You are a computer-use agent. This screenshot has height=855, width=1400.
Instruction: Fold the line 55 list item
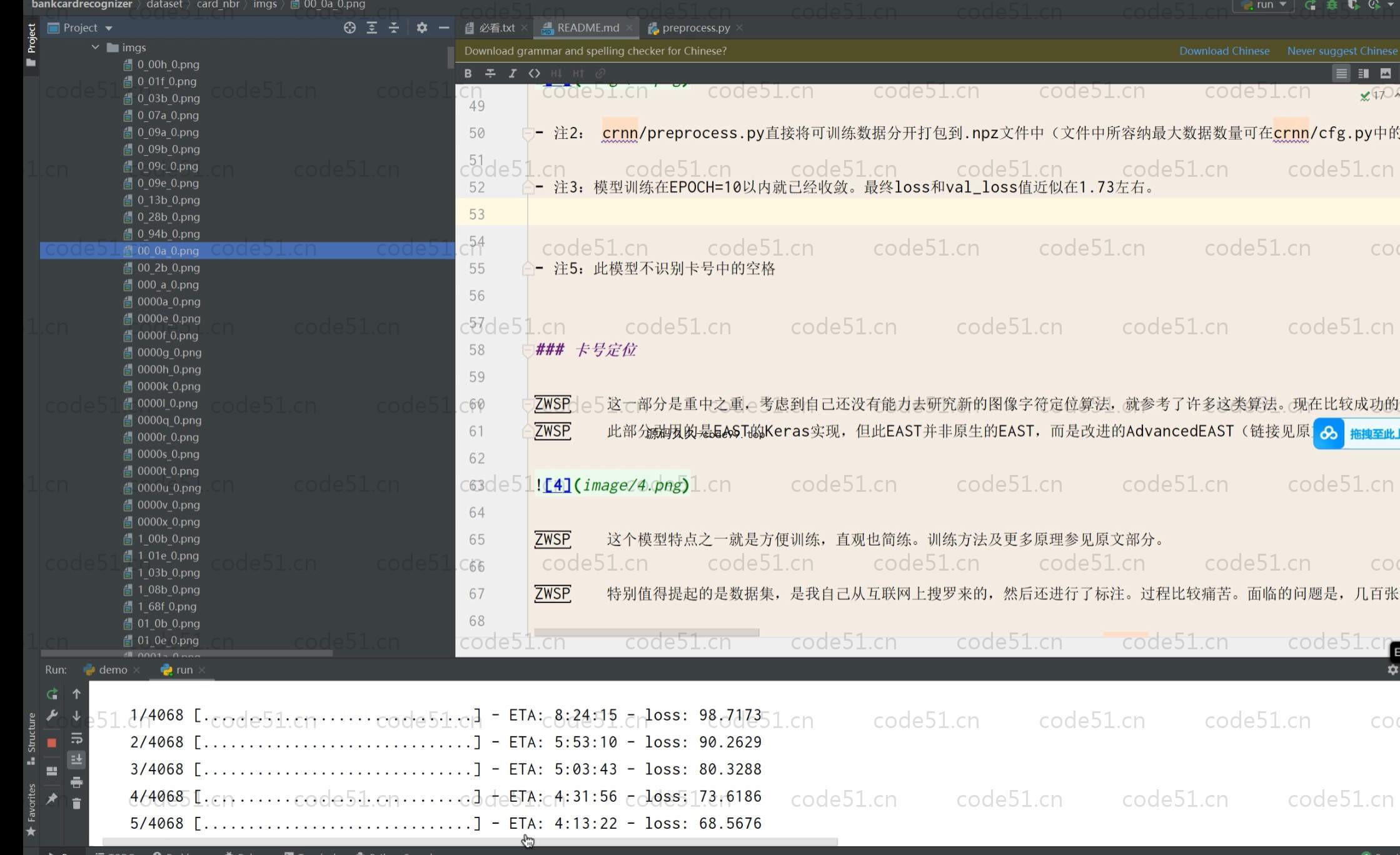point(528,268)
